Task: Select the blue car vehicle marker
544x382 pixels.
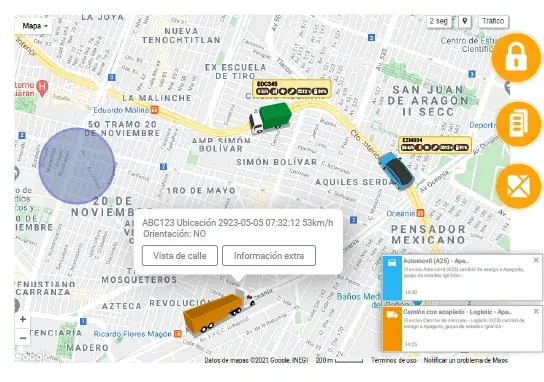Action: click(x=396, y=171)
